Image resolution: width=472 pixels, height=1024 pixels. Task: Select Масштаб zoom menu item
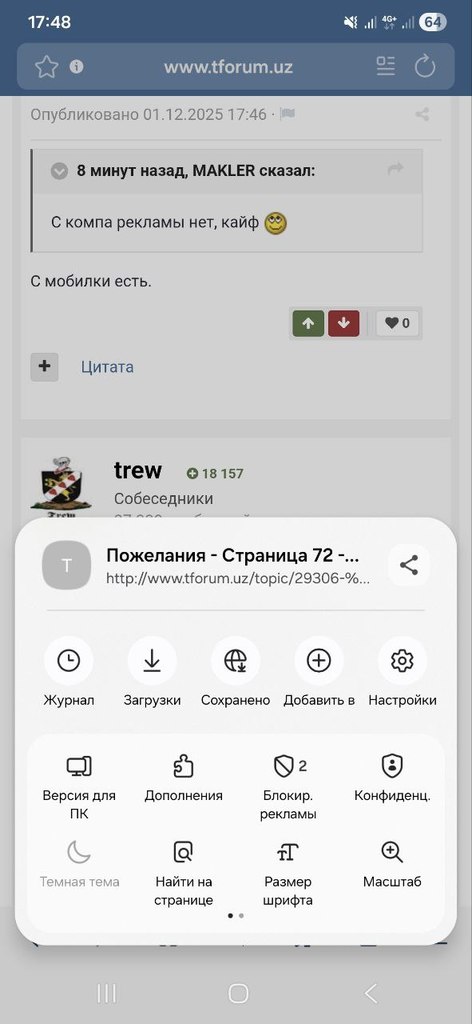click(x=392, y=865)
